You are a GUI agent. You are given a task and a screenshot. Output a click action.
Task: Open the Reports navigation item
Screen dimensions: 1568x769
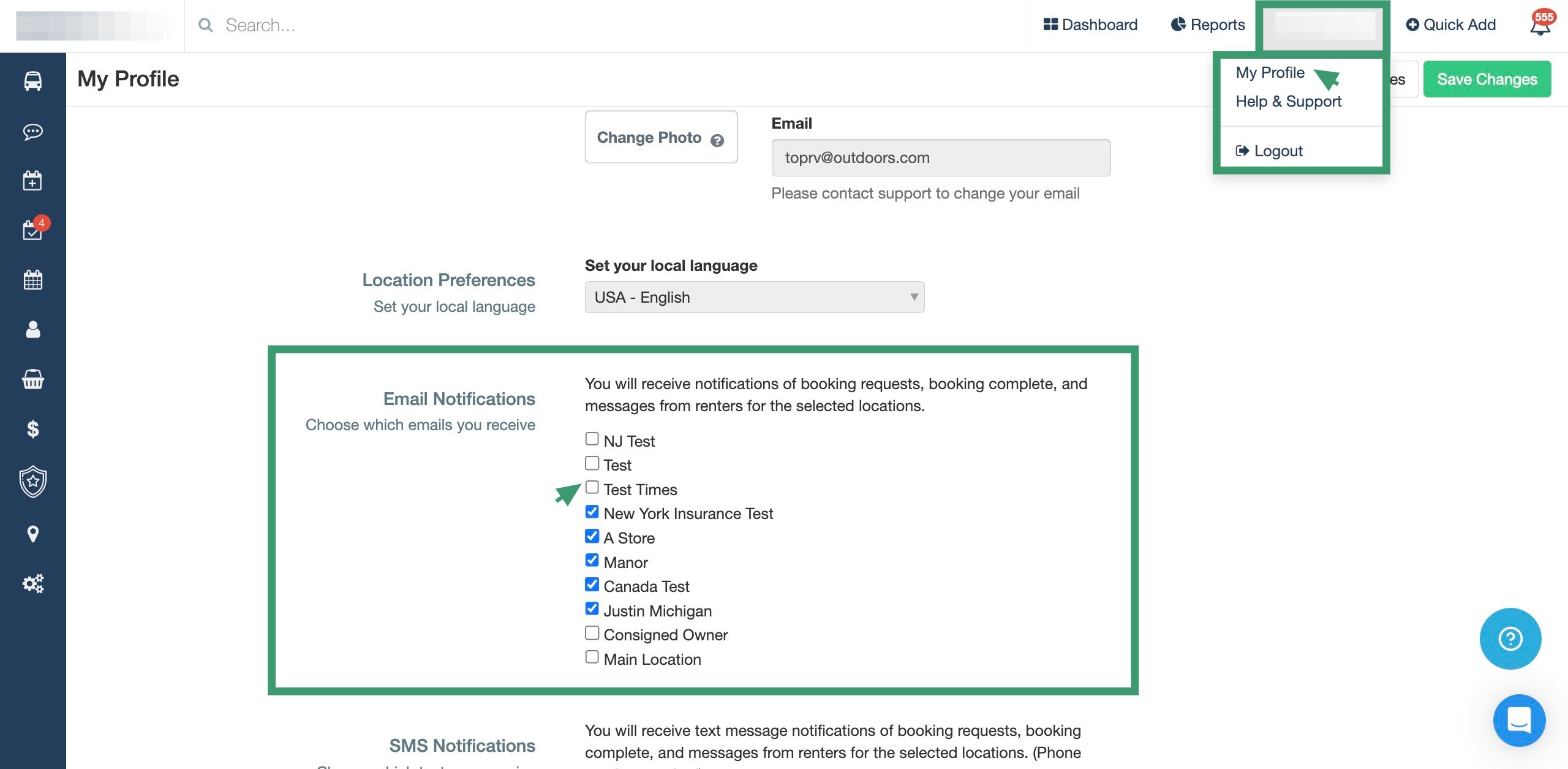1208,25
